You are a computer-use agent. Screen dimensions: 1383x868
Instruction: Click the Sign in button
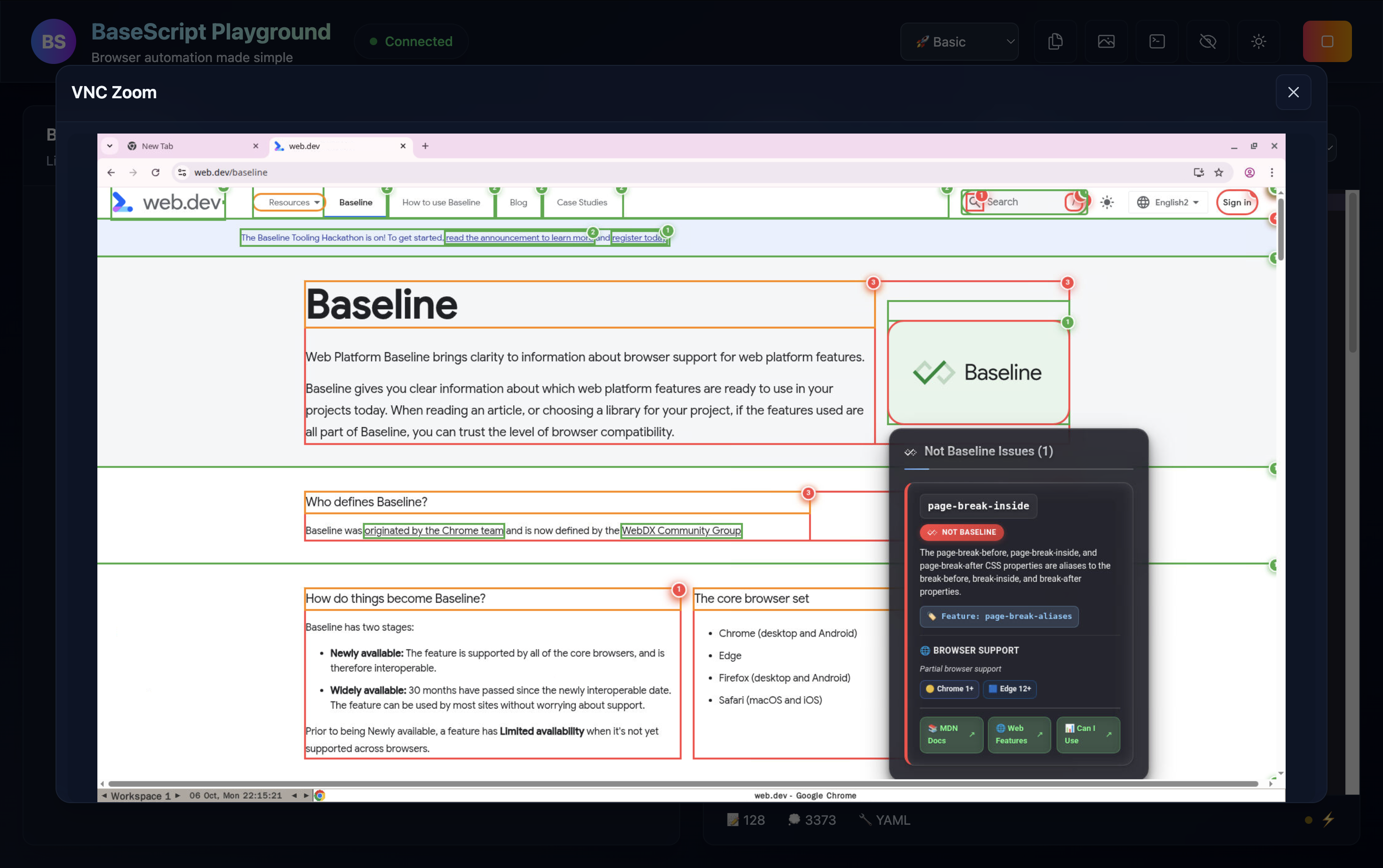(x=1236, y=202)
